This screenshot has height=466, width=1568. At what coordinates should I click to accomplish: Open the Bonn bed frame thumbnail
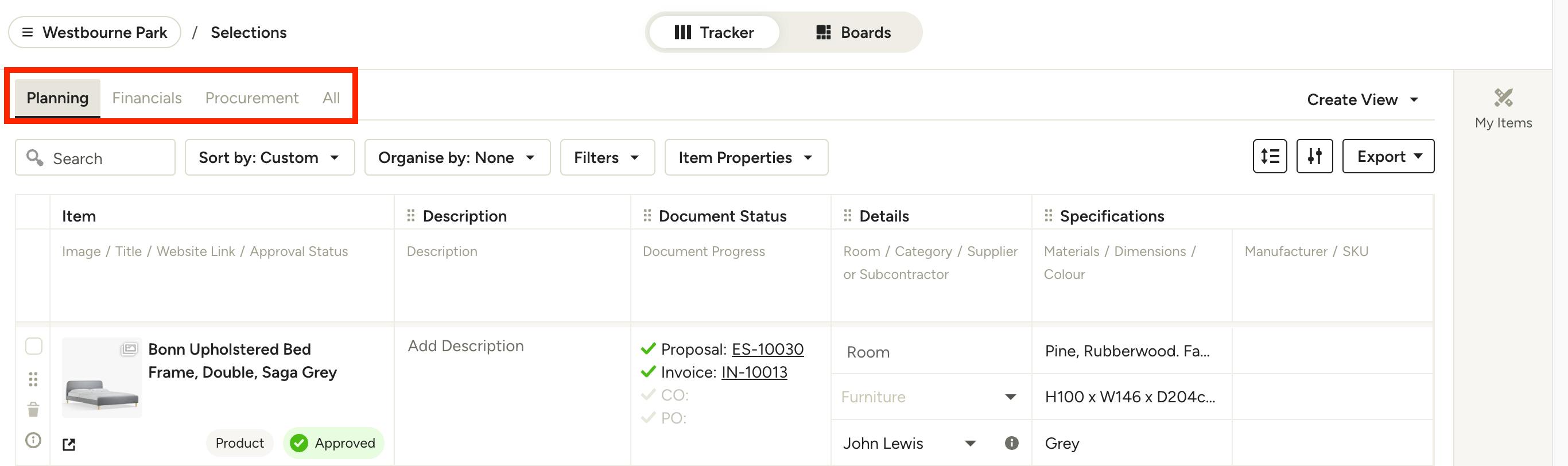coord(102,378)
